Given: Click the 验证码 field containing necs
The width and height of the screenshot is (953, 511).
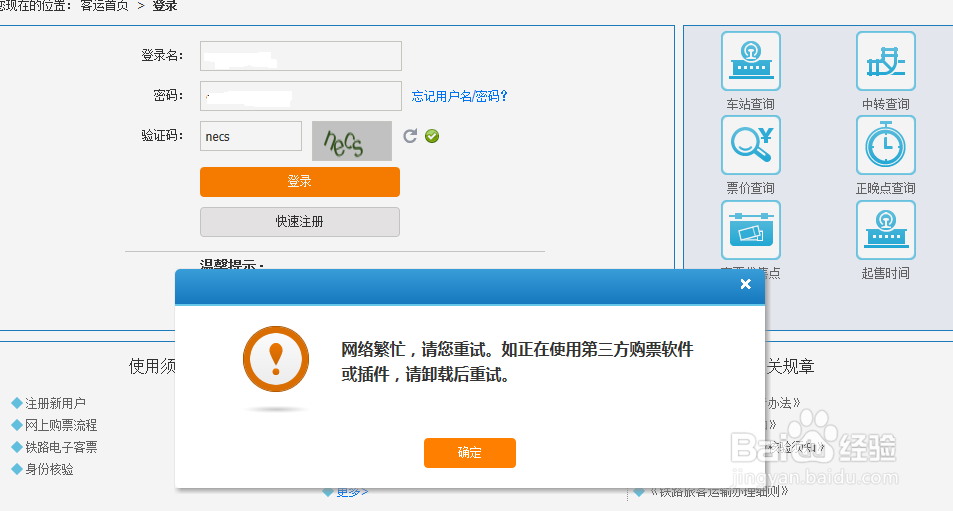Looking at the screenshot, I should coord(250,136).
